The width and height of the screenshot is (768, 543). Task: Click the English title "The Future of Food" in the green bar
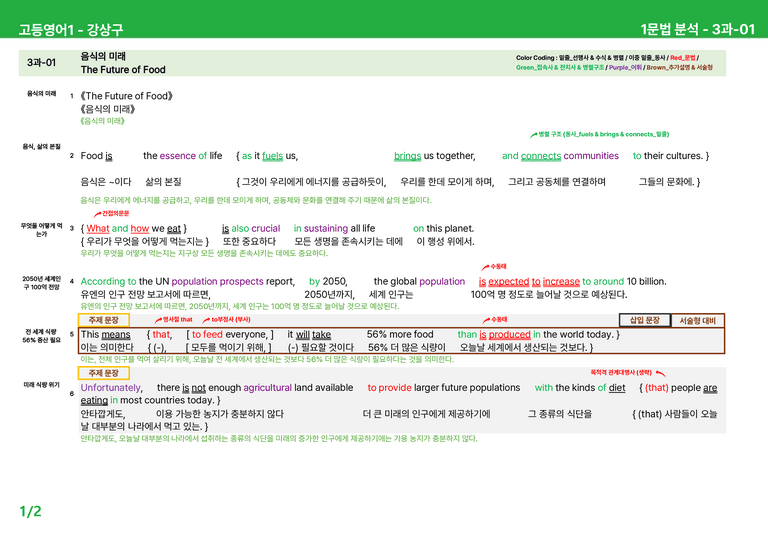coord(123,70)
